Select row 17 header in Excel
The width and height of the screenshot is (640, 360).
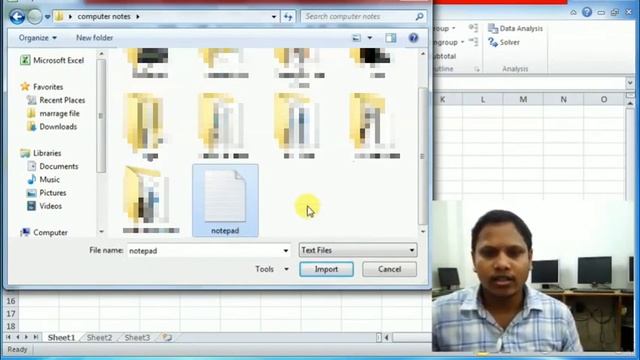(x=11, y=313)
